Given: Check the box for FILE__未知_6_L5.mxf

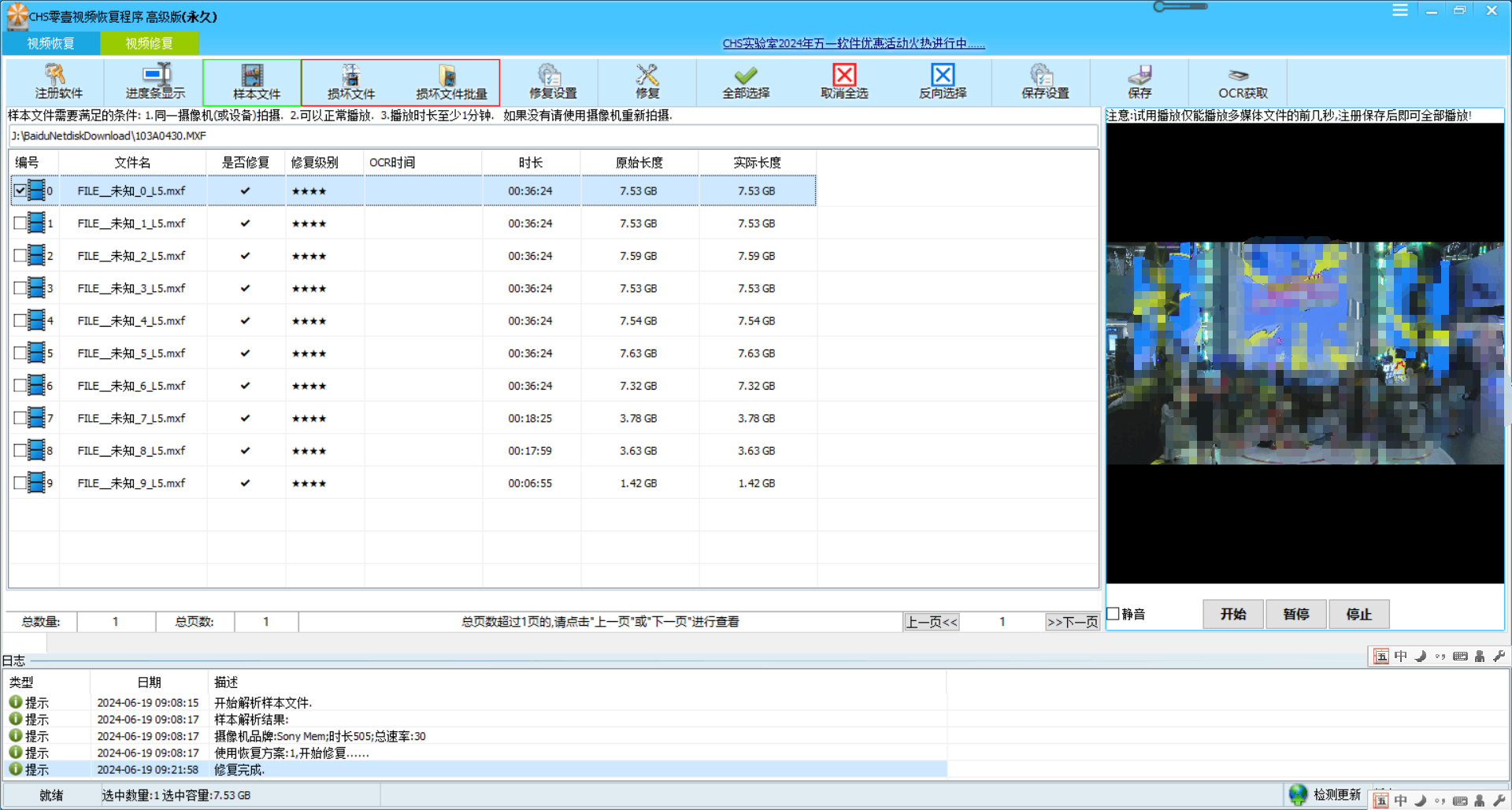Looking at the screenshot, I should click(20, 386).
